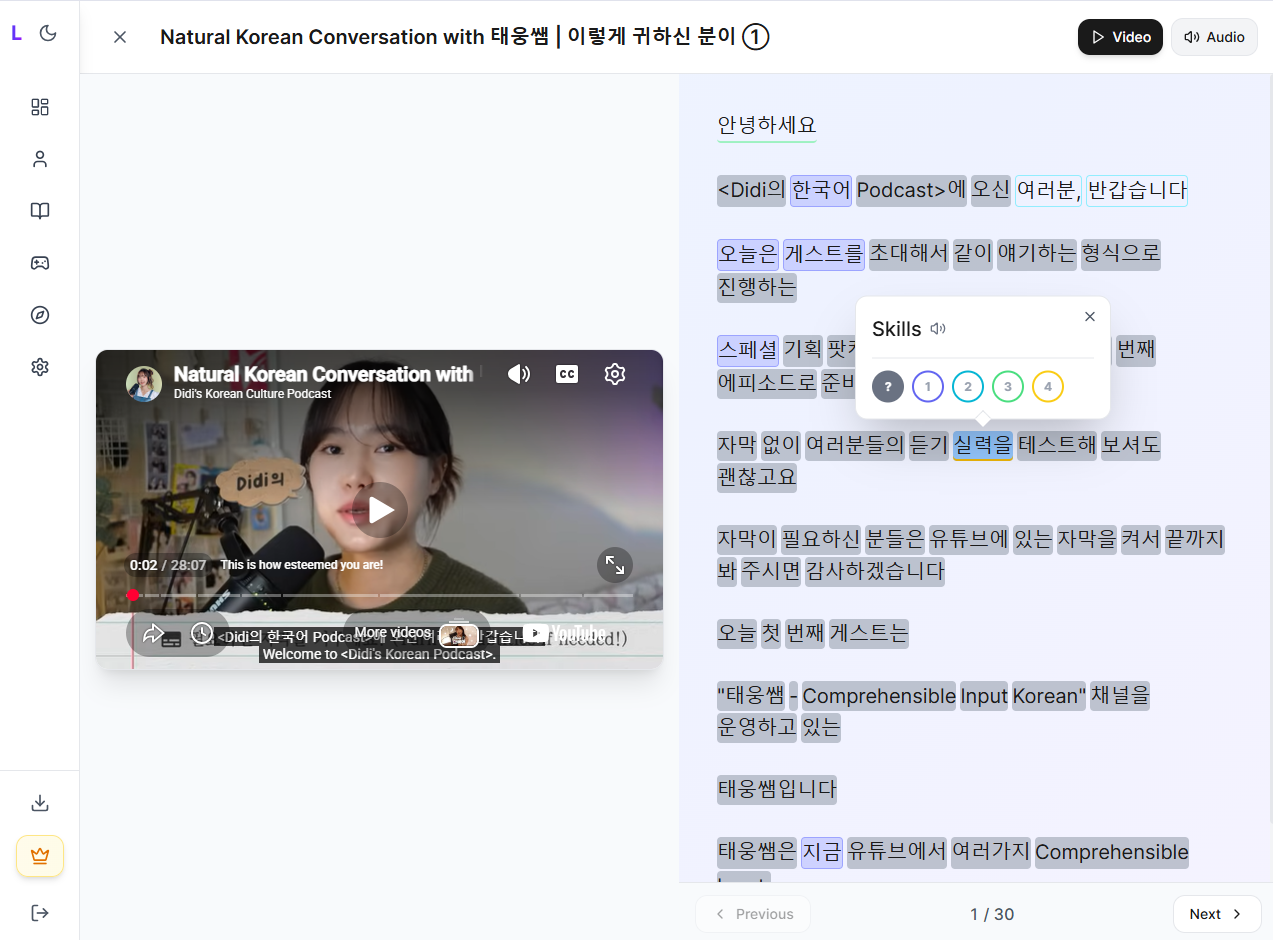This screenshot has height=940, width=1273.
Task: Open the library book icon in sidebar
Action: pos(40,211)
